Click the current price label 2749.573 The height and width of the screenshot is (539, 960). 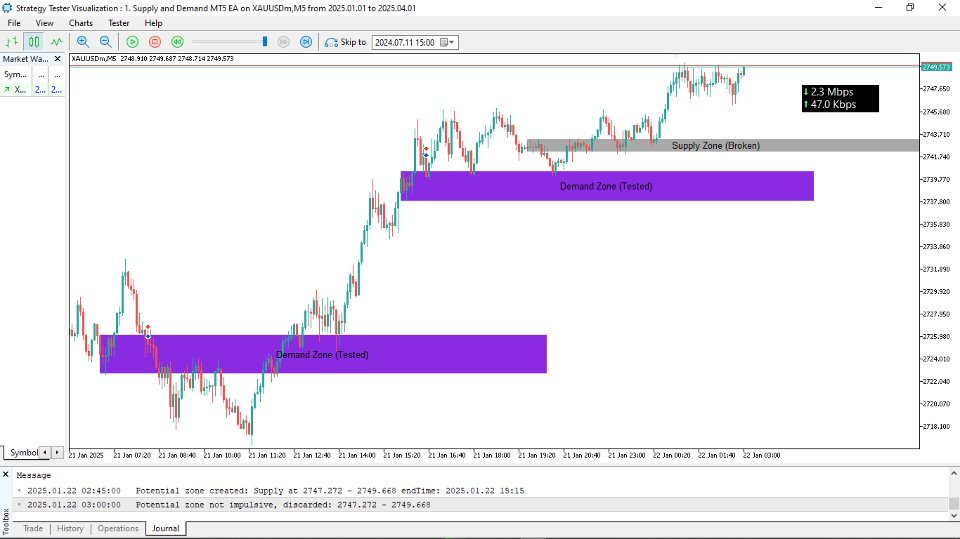[x=936, y=66]
